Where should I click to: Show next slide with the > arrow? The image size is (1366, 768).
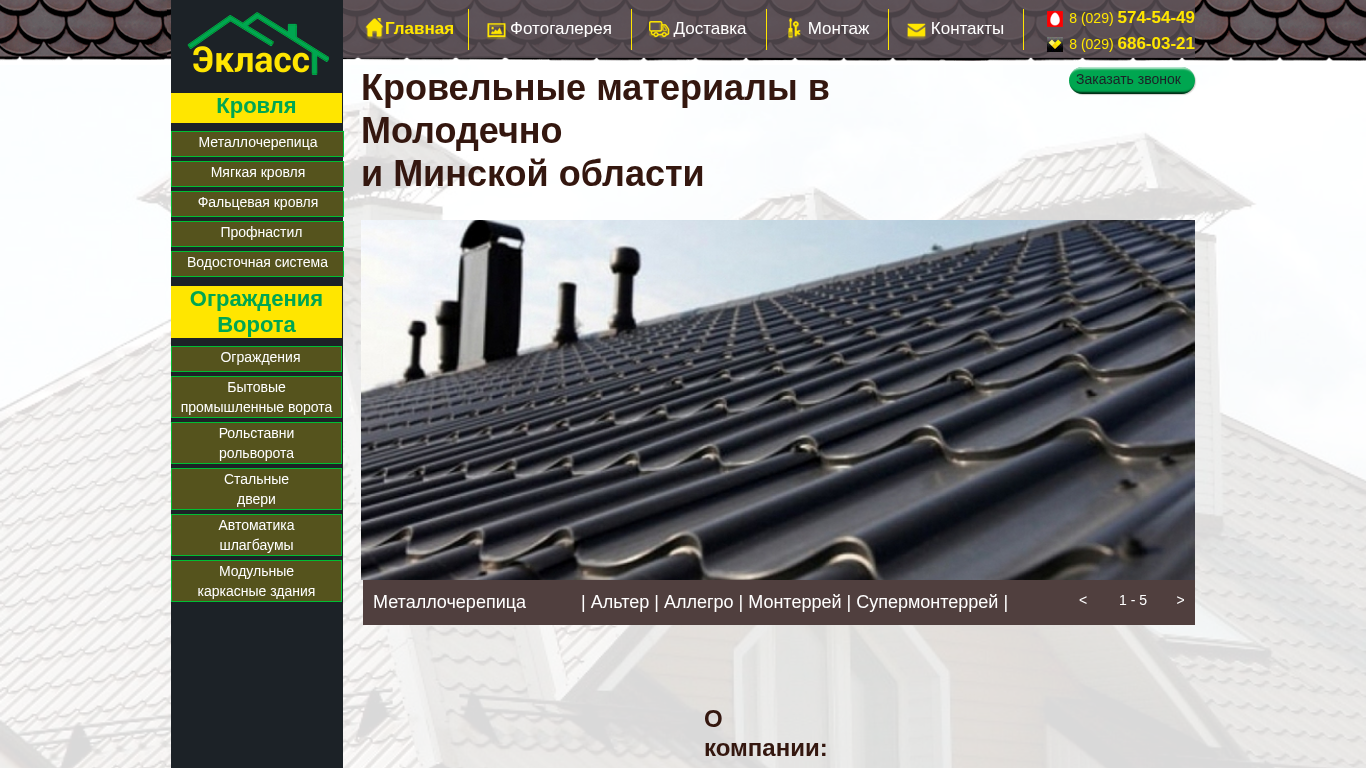1180,600
